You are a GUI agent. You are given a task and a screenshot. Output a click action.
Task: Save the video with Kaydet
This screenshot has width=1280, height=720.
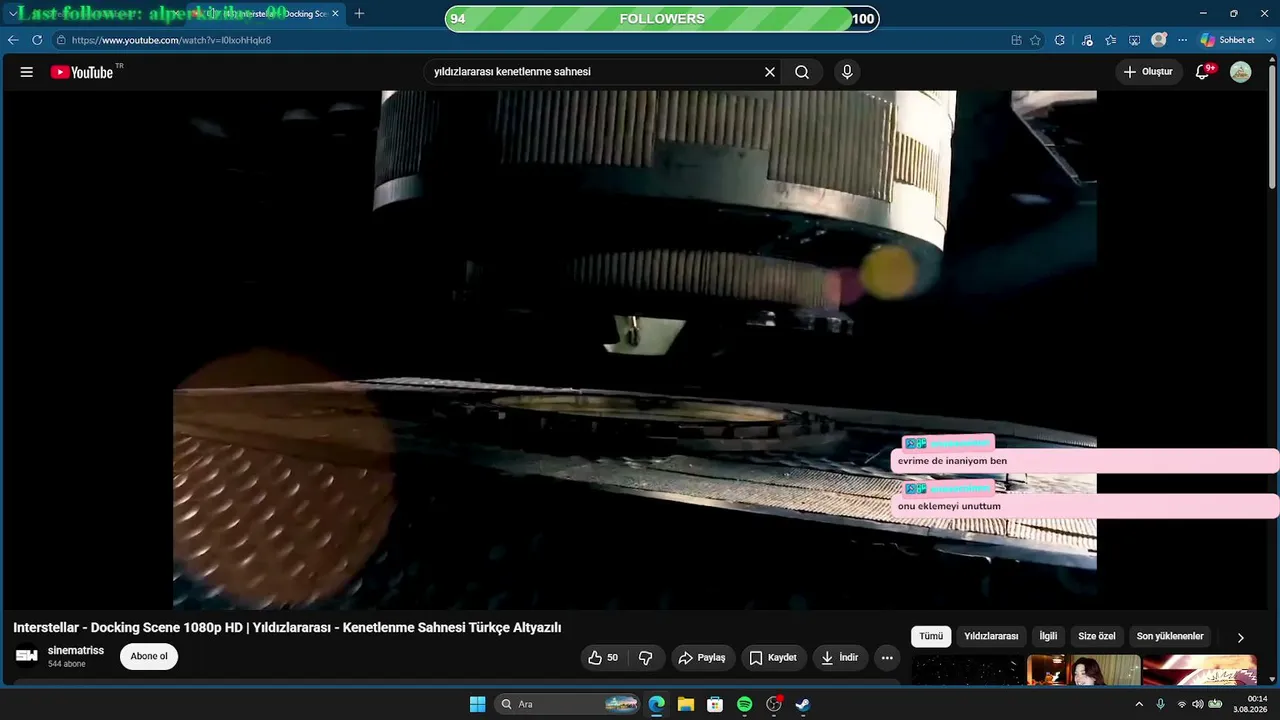[x=773, y=657]
